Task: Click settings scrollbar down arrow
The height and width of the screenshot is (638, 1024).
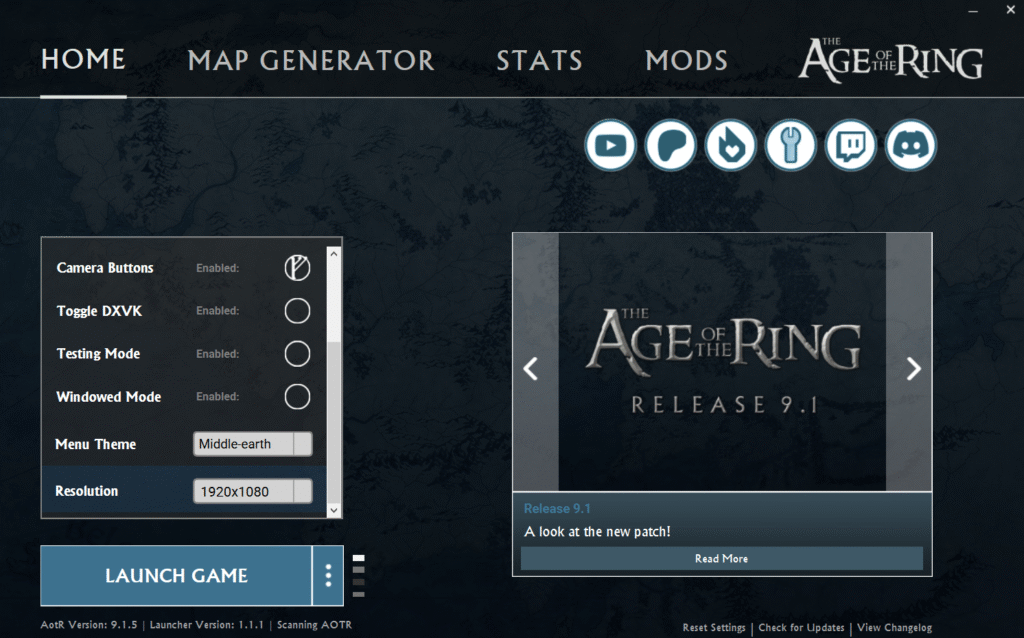Action: 334,510
